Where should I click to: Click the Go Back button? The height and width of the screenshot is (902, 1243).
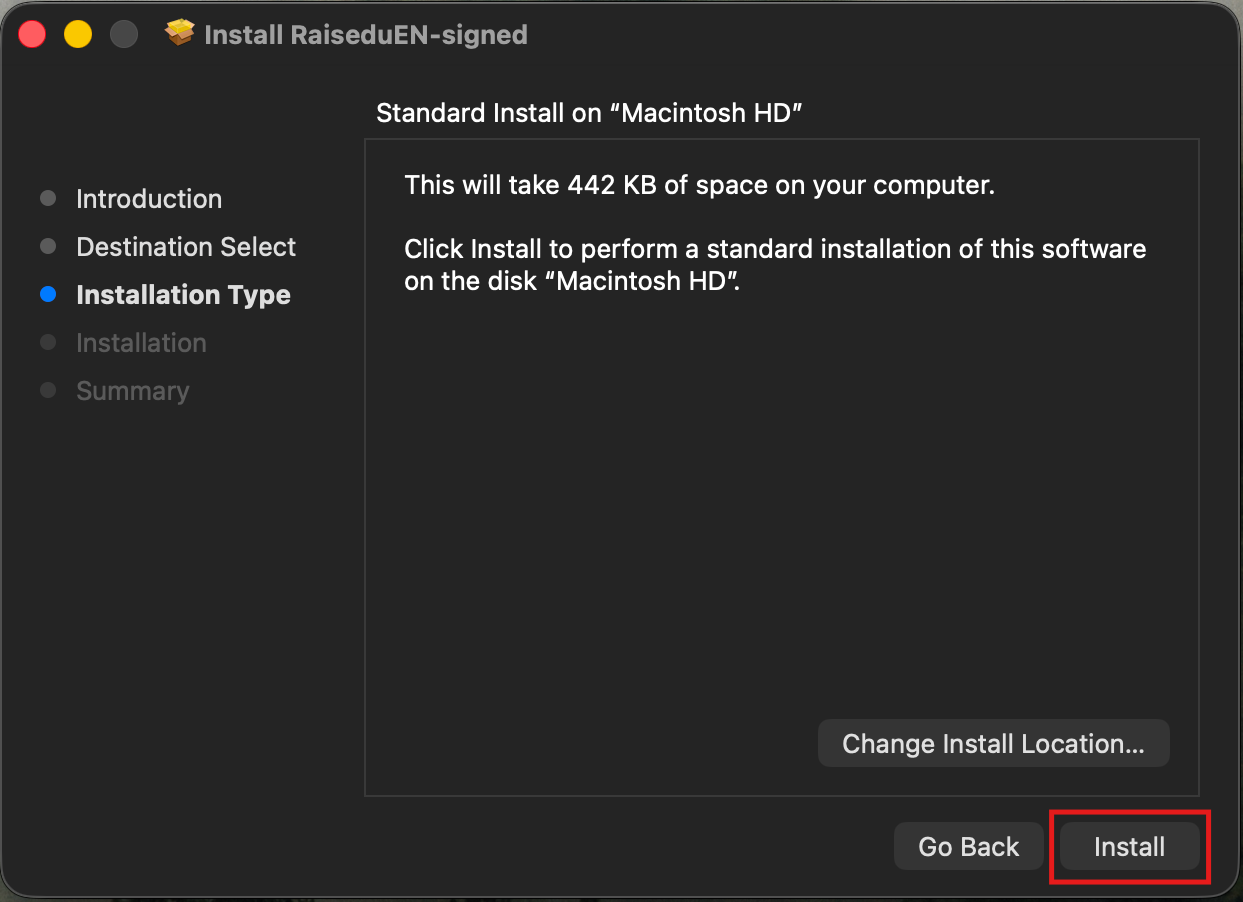968,847
